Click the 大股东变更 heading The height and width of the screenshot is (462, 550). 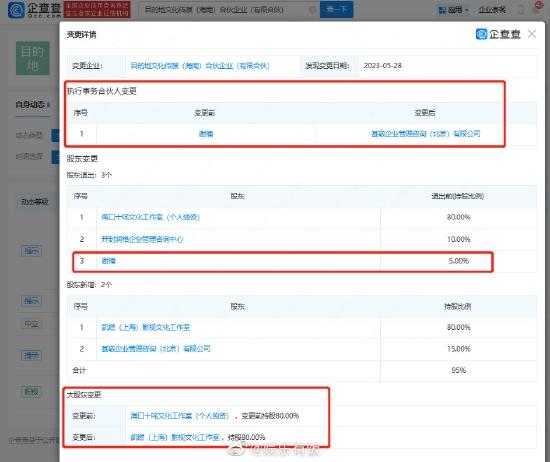coord(84,395)
